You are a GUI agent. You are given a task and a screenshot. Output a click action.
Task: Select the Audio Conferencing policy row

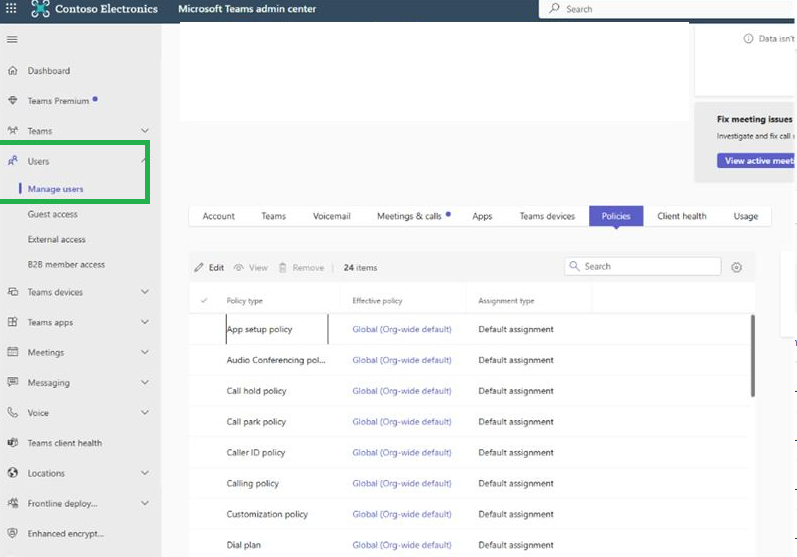[x=468, y=360]
